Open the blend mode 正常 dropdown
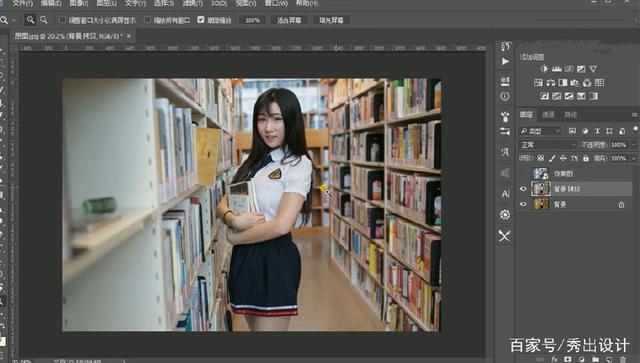640x363 pixels. pyautogui.click(x=548, y=145)
